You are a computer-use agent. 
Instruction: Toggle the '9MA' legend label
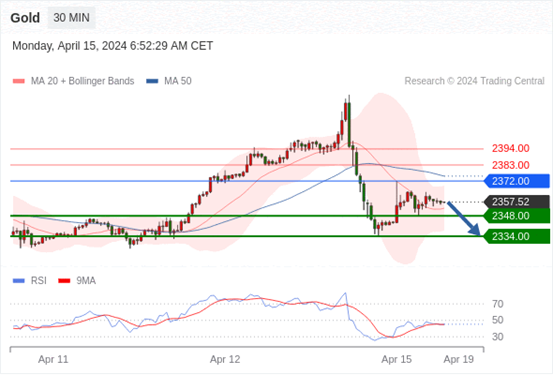[86, 281]
